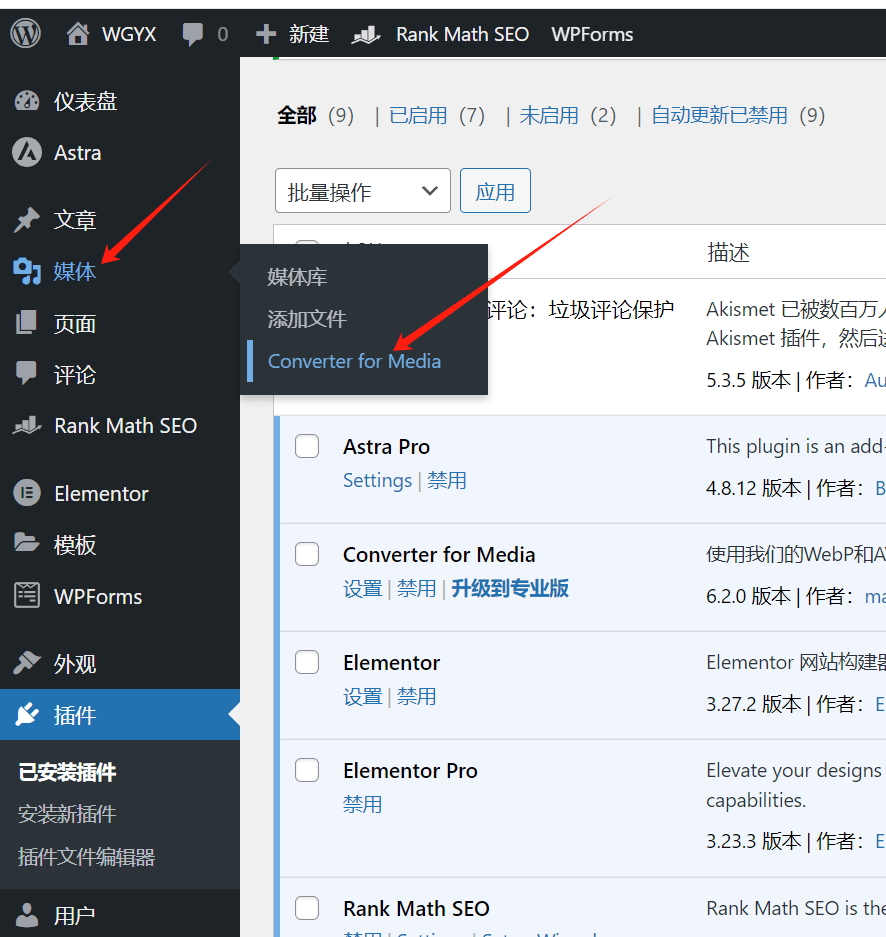Check the Rank Math SEO plugin checkbox
886x937 pixels.
tap(307, 908)
